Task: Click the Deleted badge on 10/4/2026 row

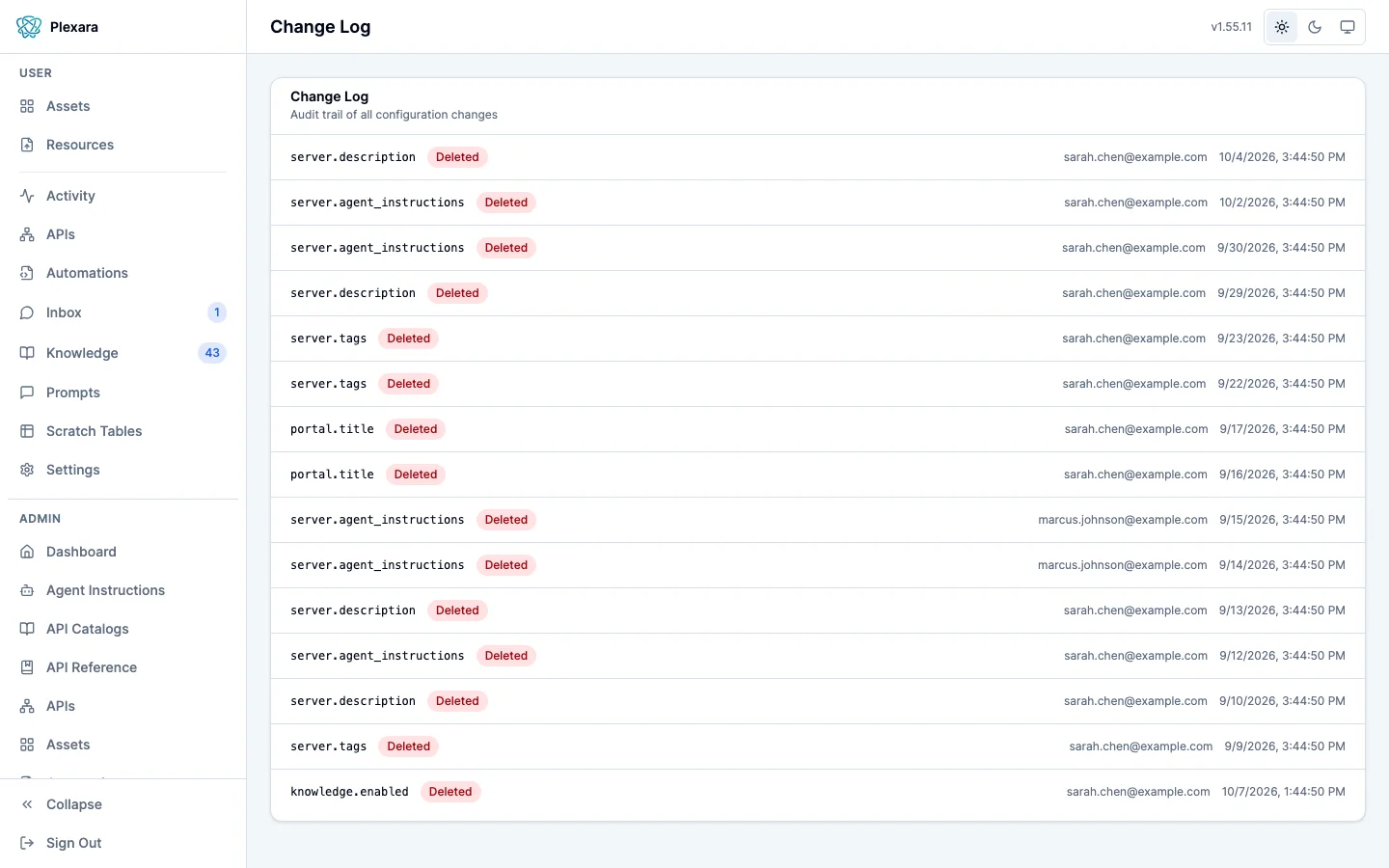Action: (457, 157)
